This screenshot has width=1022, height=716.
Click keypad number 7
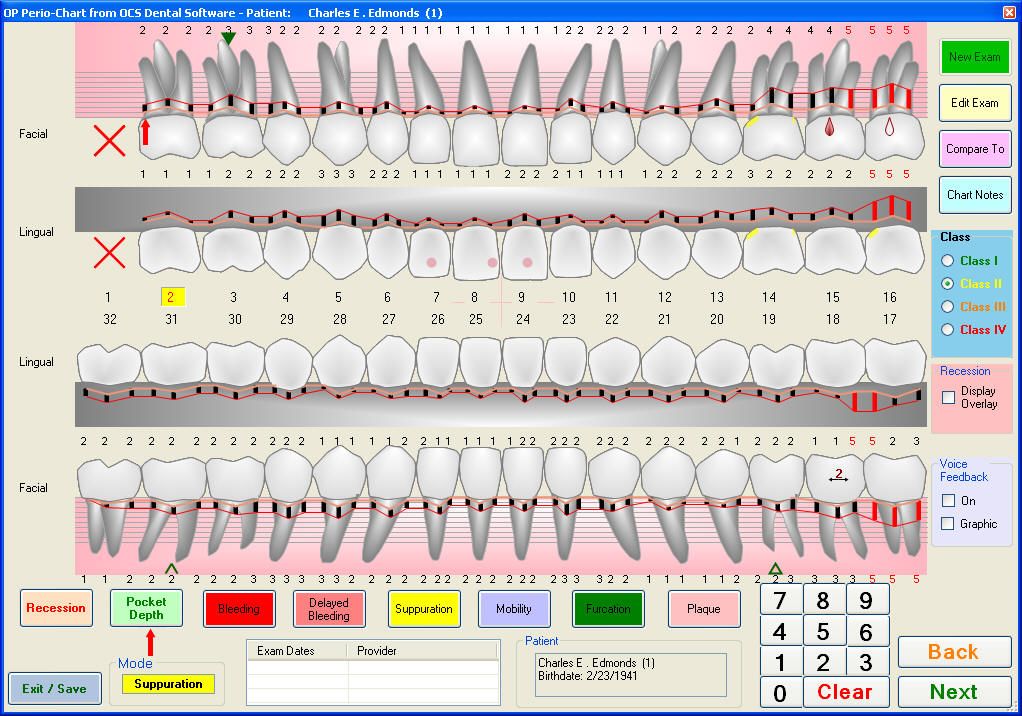780,599
